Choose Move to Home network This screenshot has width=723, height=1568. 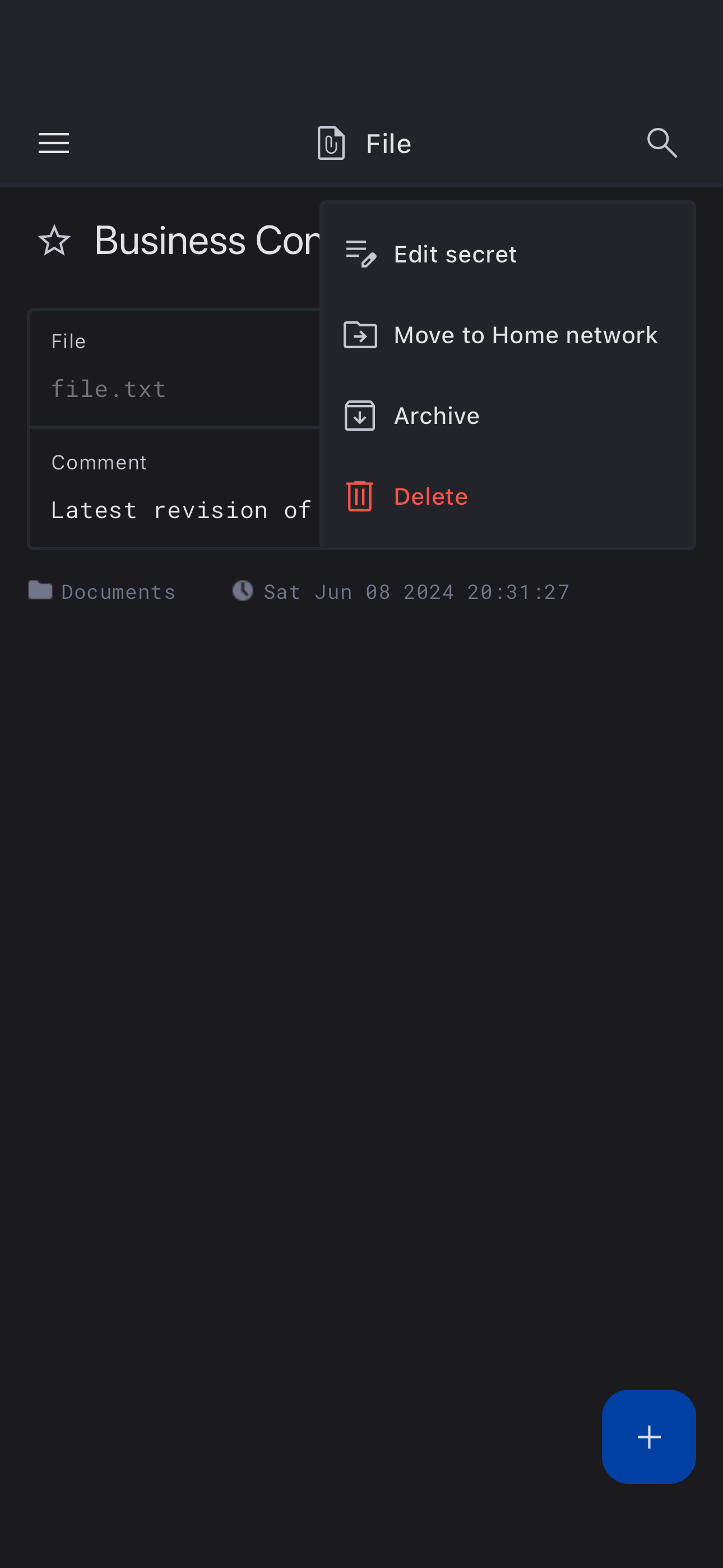pyautogui.click(x=507, y=335)
